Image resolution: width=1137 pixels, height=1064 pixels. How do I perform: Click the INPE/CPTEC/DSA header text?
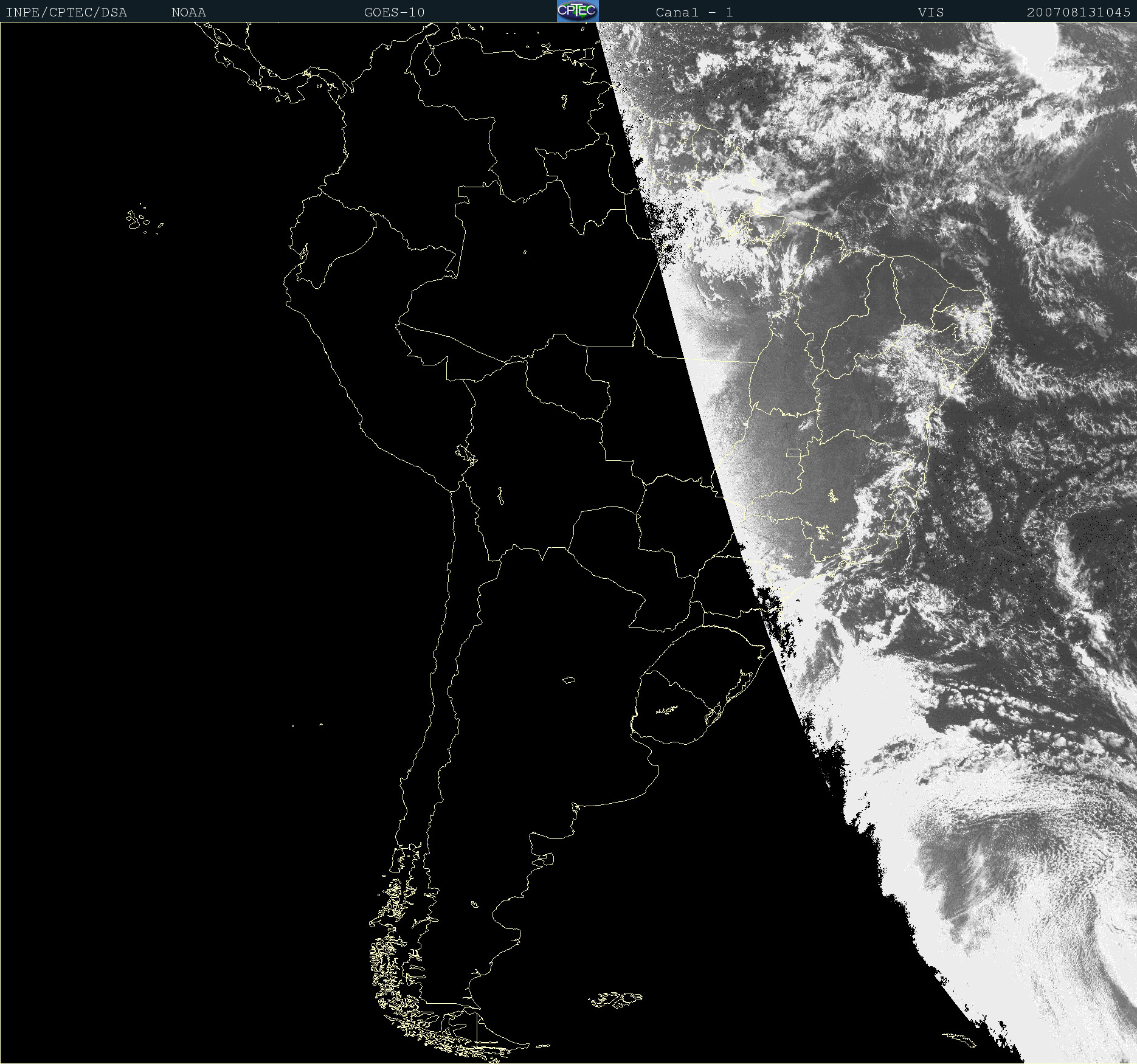point(66,12)
